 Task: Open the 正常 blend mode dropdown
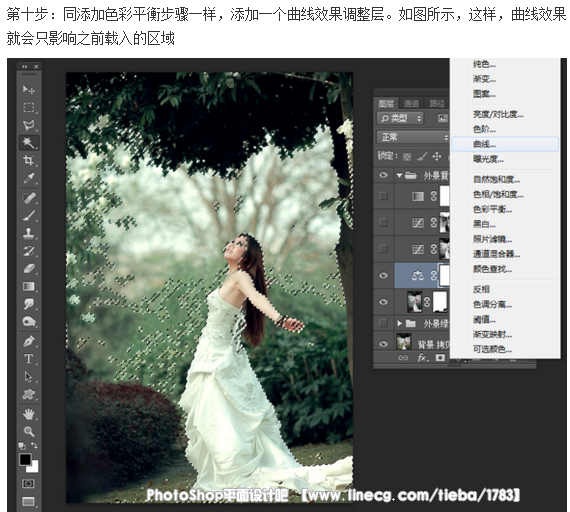pos(413,137)
